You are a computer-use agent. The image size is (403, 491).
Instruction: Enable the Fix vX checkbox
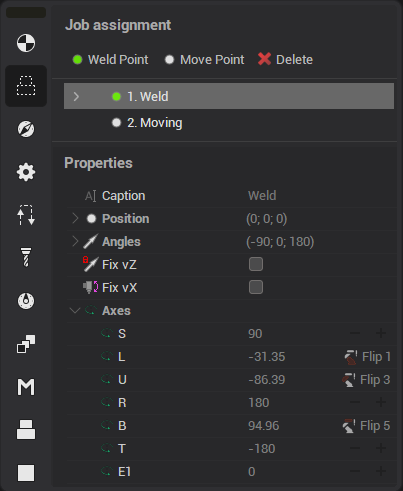[256, 287]
